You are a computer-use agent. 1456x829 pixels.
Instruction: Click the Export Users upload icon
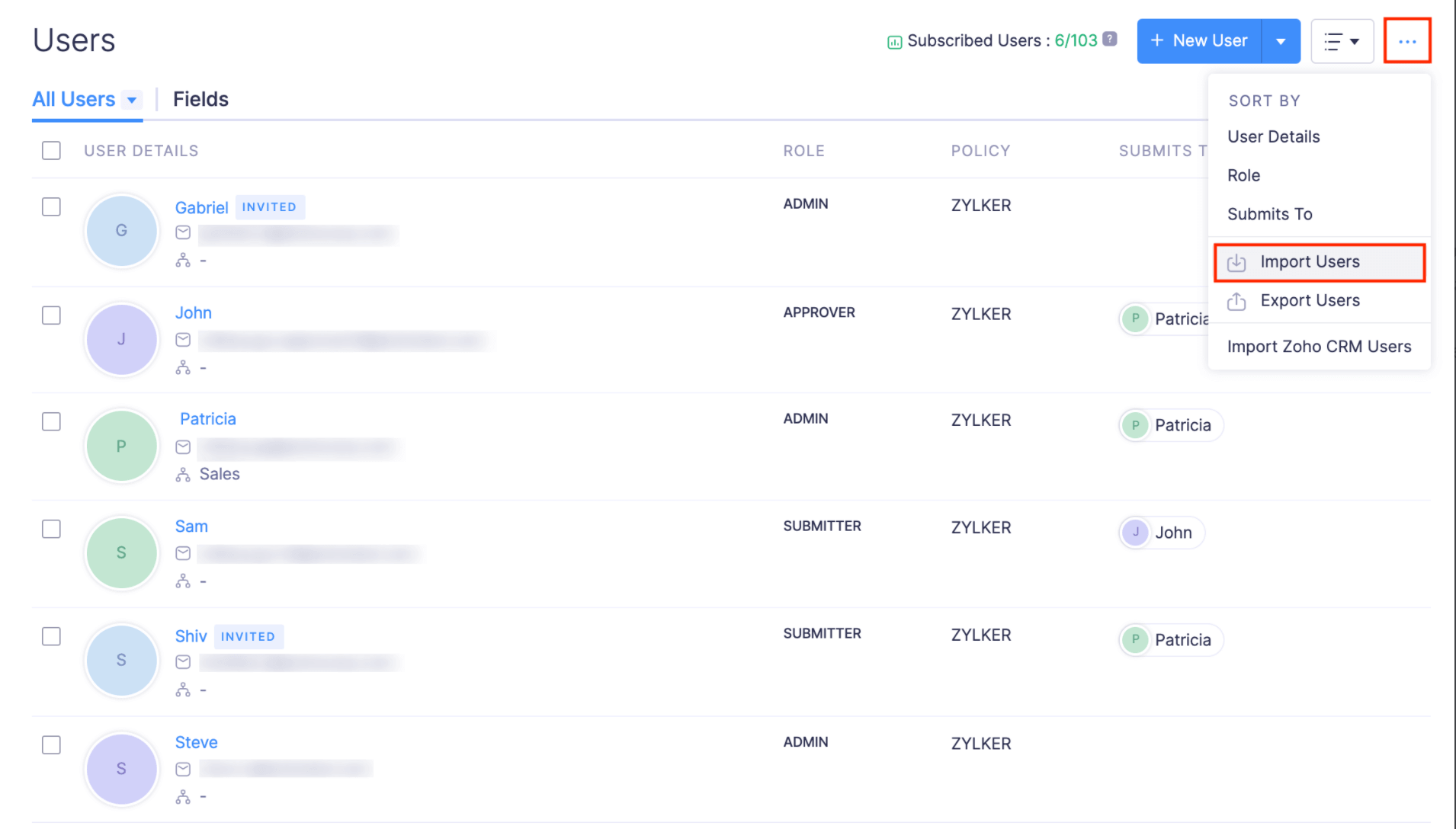[x=1236, y=302]
